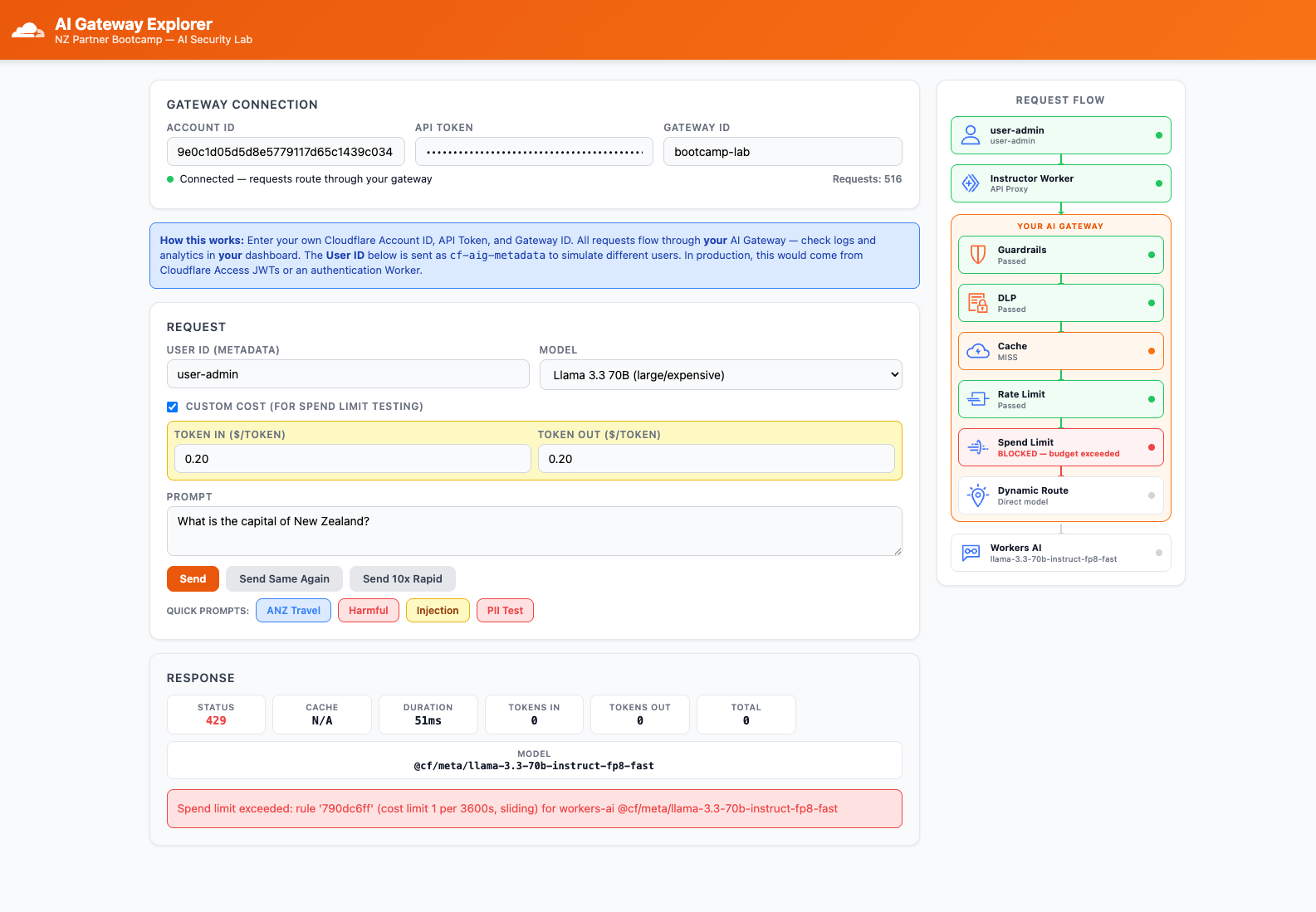Click the Duration 51ms value

point(428,721)
